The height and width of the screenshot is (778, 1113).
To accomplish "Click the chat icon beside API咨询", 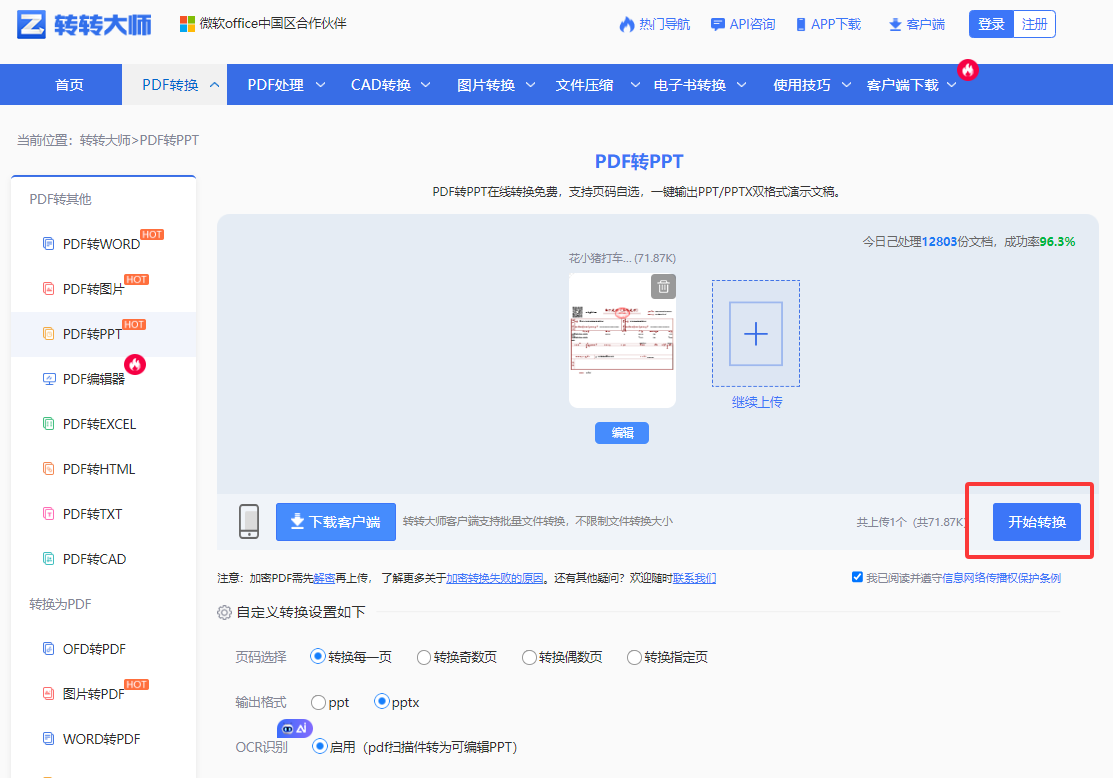I will 718,24.
